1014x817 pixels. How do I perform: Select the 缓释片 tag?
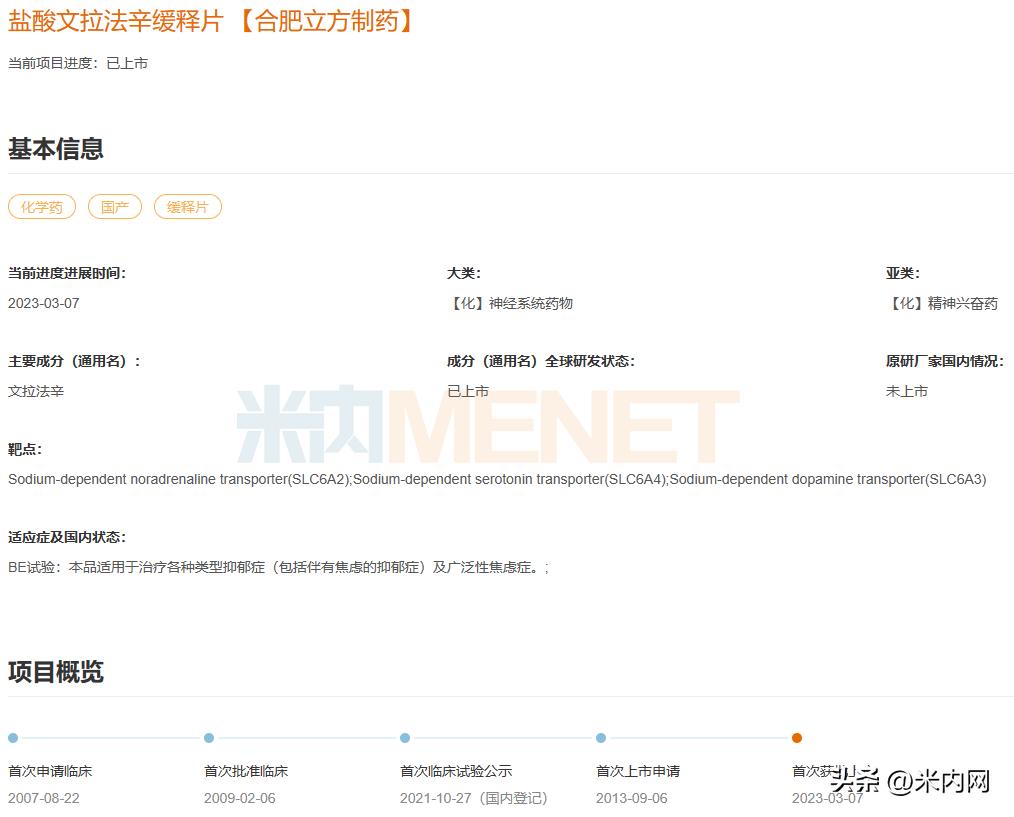(188, 207)
